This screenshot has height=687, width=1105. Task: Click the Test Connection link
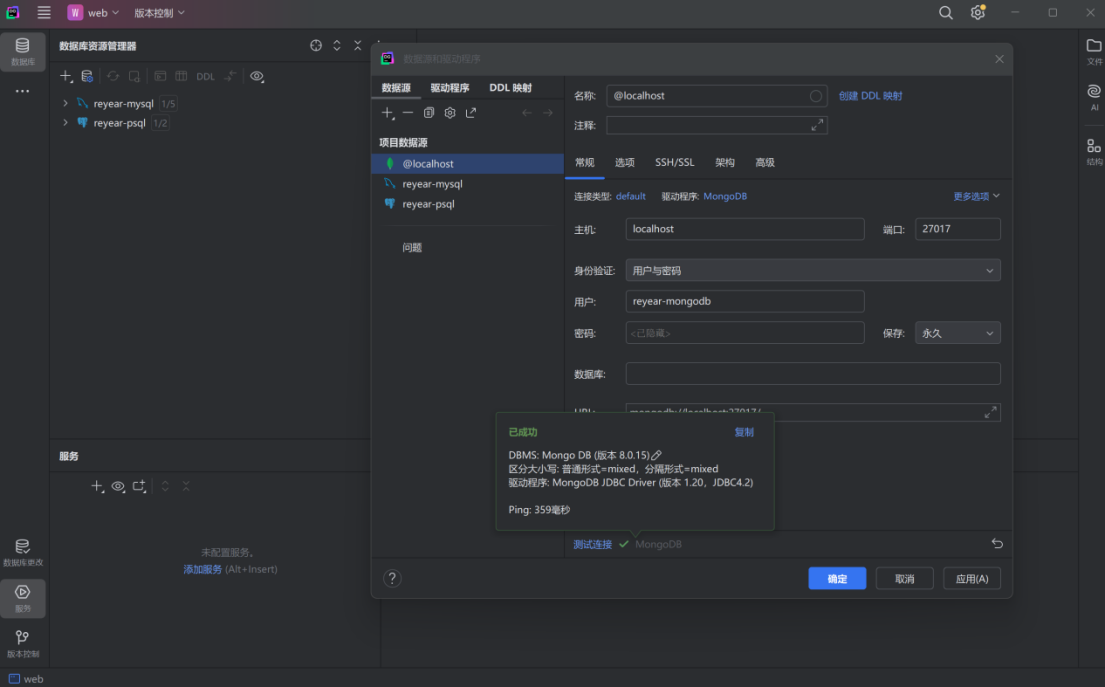click(592, 544)
